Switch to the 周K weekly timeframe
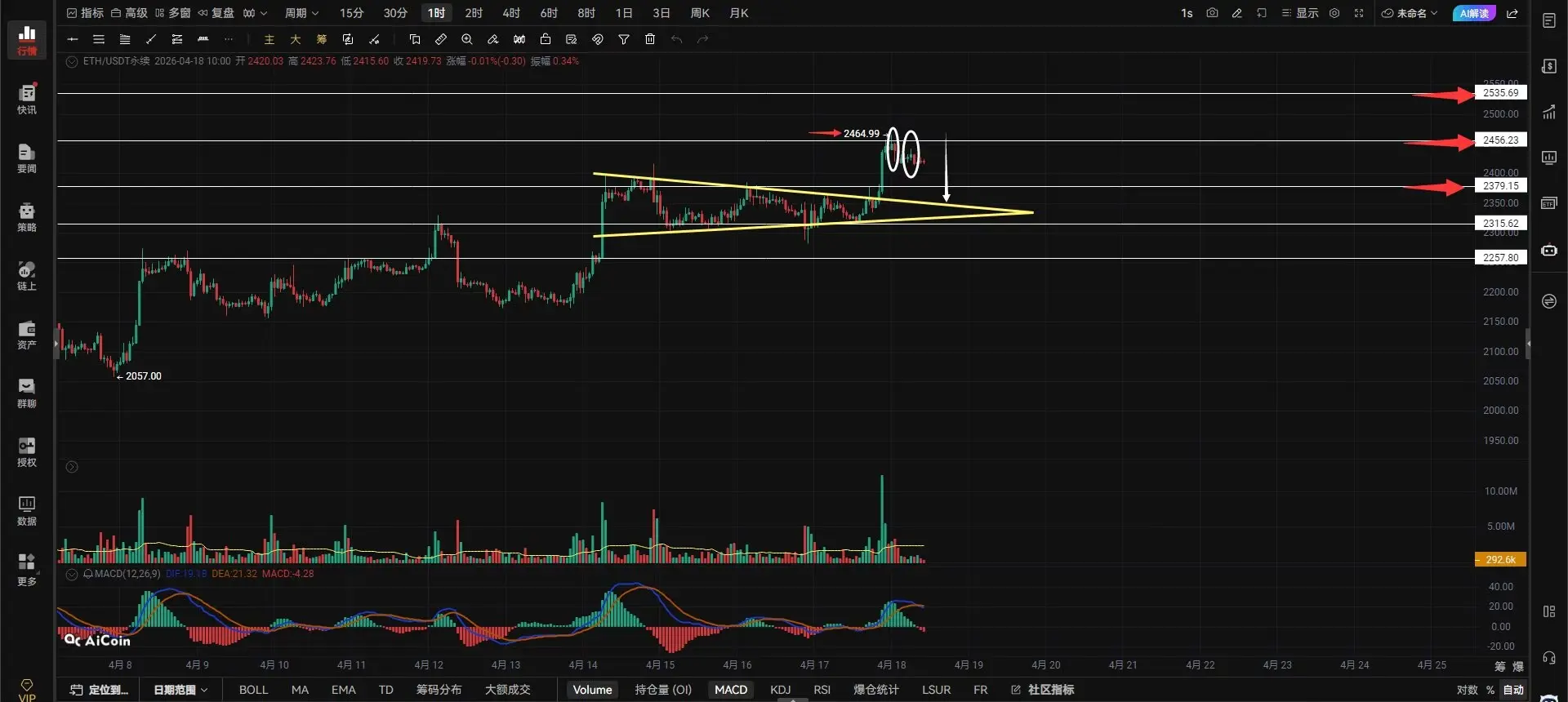Screen dimensions: 1568x702 coord(700,13)
